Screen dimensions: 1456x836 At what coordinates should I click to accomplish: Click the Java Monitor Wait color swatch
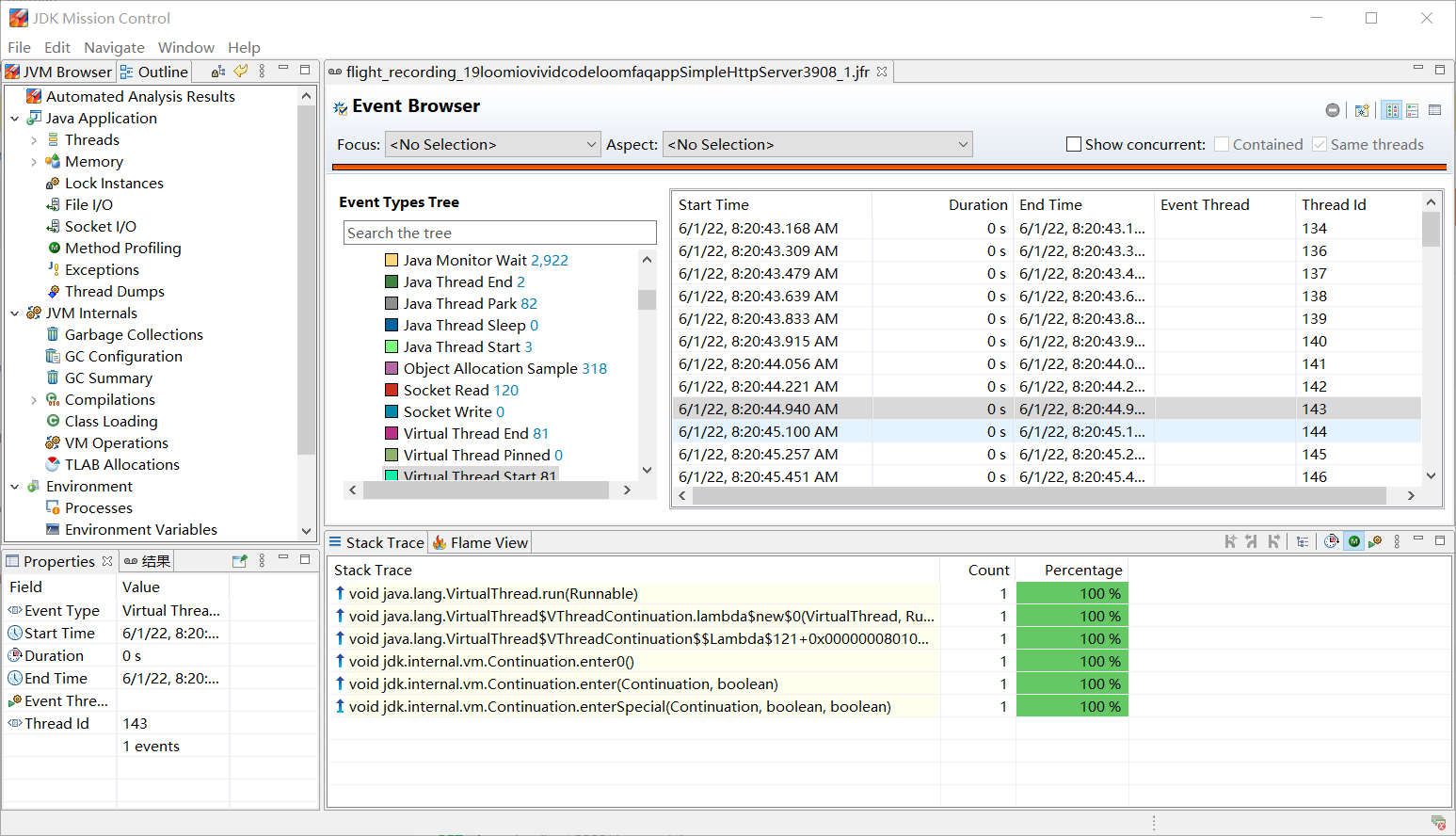tap(392, 260)
